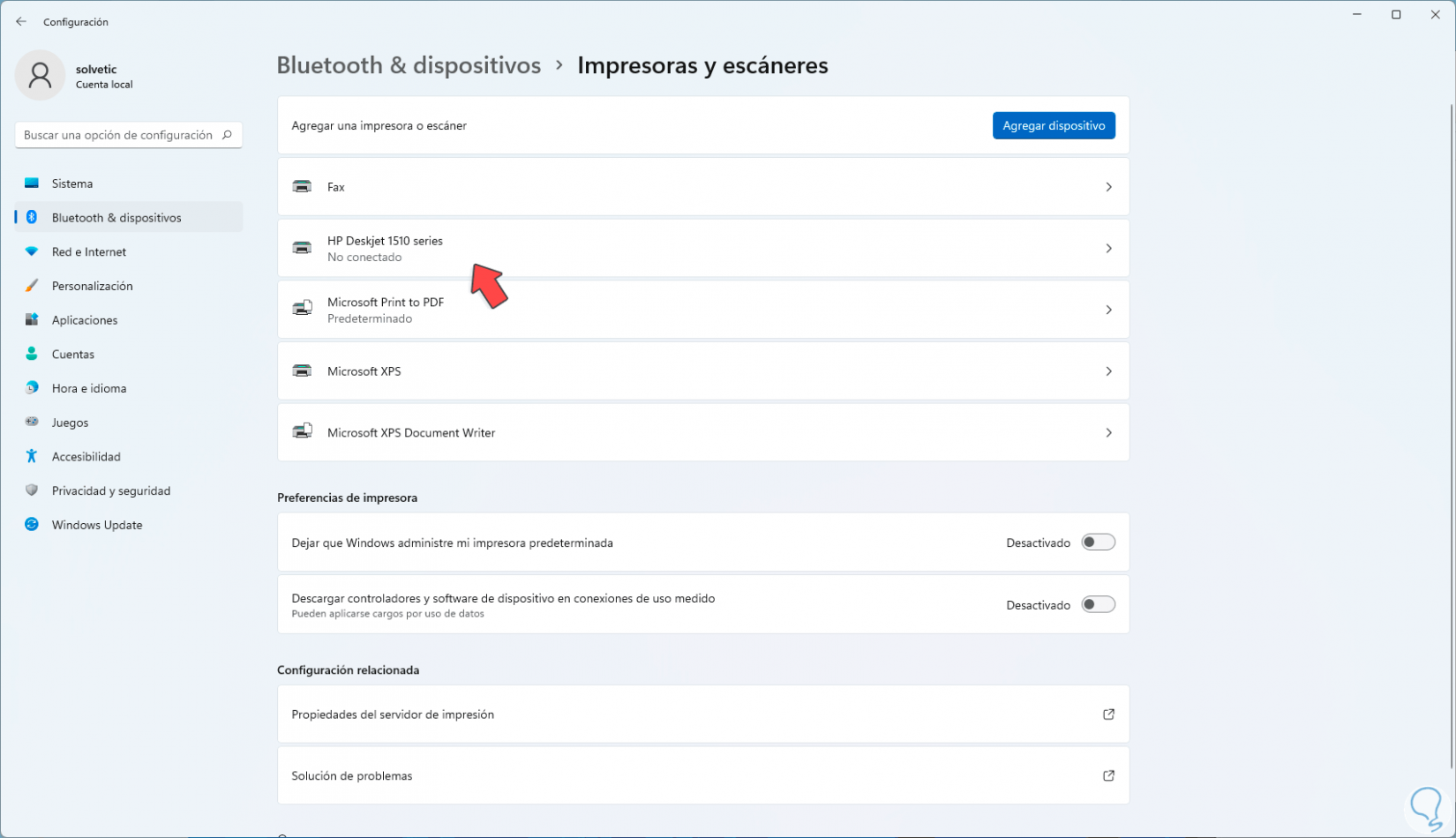The height and width of the screenshot is (838, 1456).
Task: Click the solvetic user avatar
Action: tap(40, 76)
